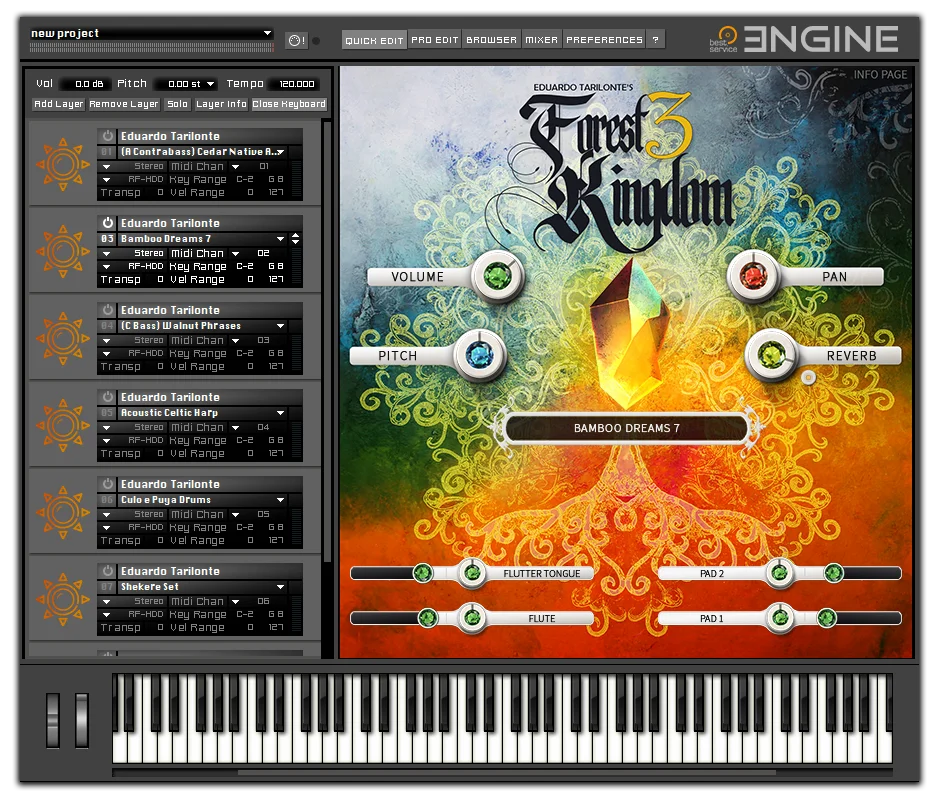
Task: Open the Info Page link
Action: tap(880, 74)
